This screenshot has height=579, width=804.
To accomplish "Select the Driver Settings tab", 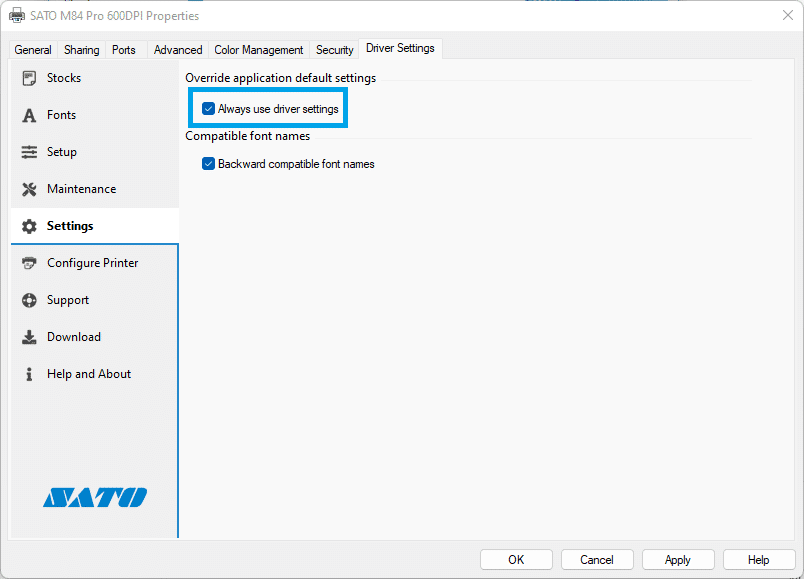I will (400, 48).
